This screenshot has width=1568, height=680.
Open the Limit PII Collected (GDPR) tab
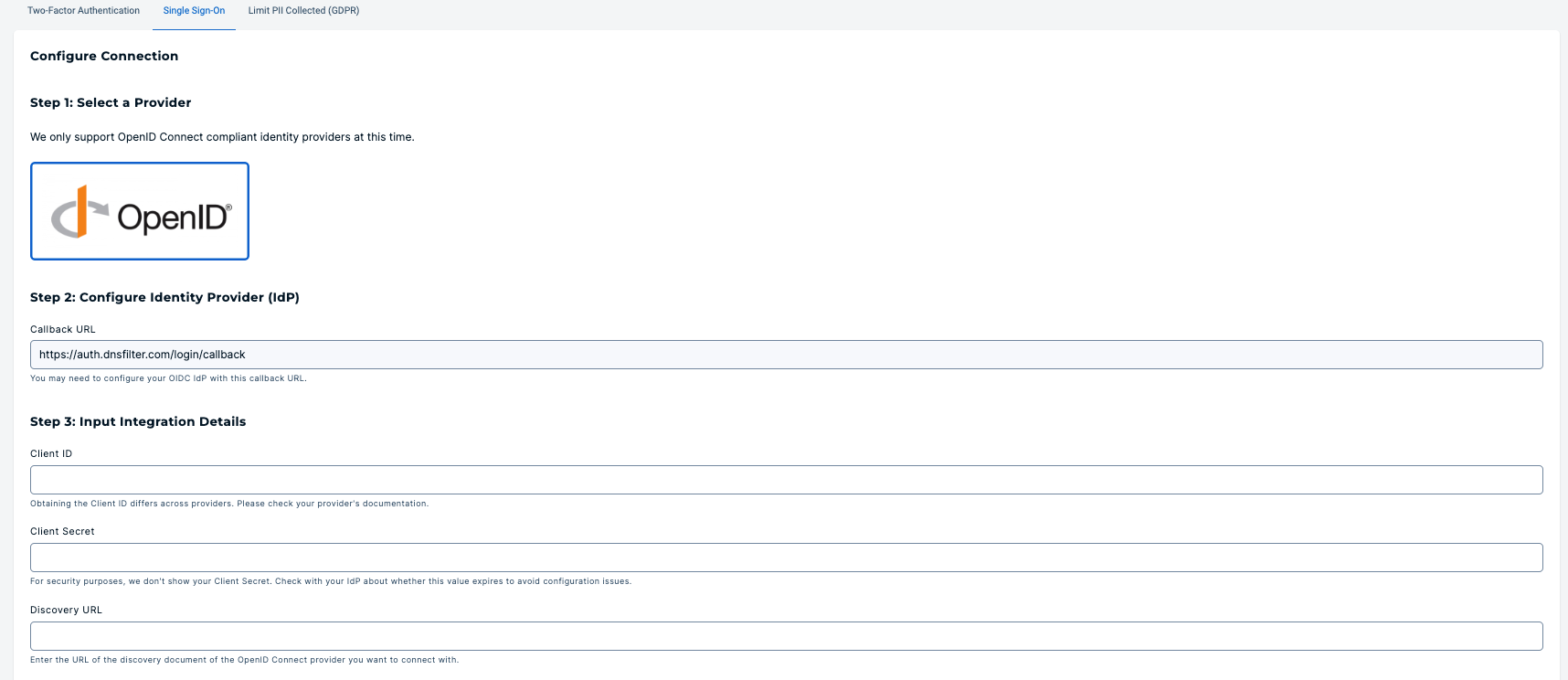pos(303,11)
